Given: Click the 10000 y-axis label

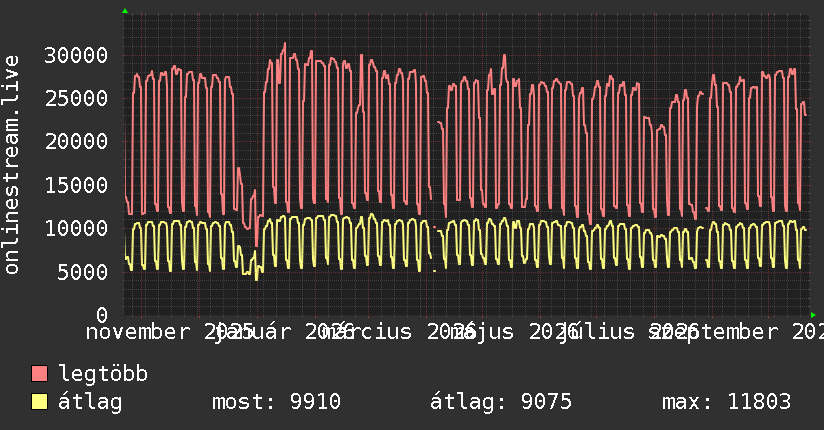Looking at the screenshot, I should [x=76, y=228].
